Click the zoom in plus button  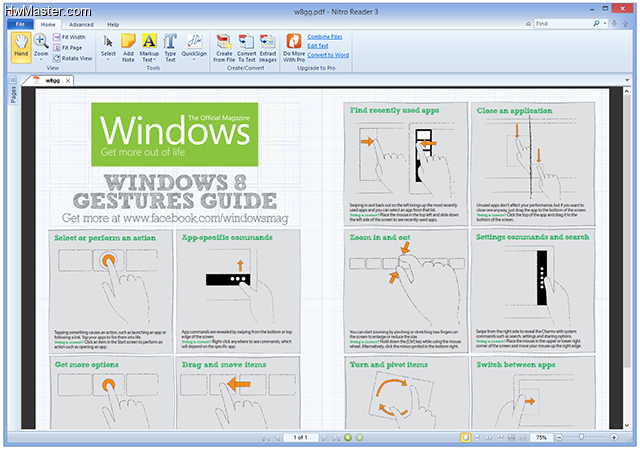pyautogui.click(x=613, y=438)
